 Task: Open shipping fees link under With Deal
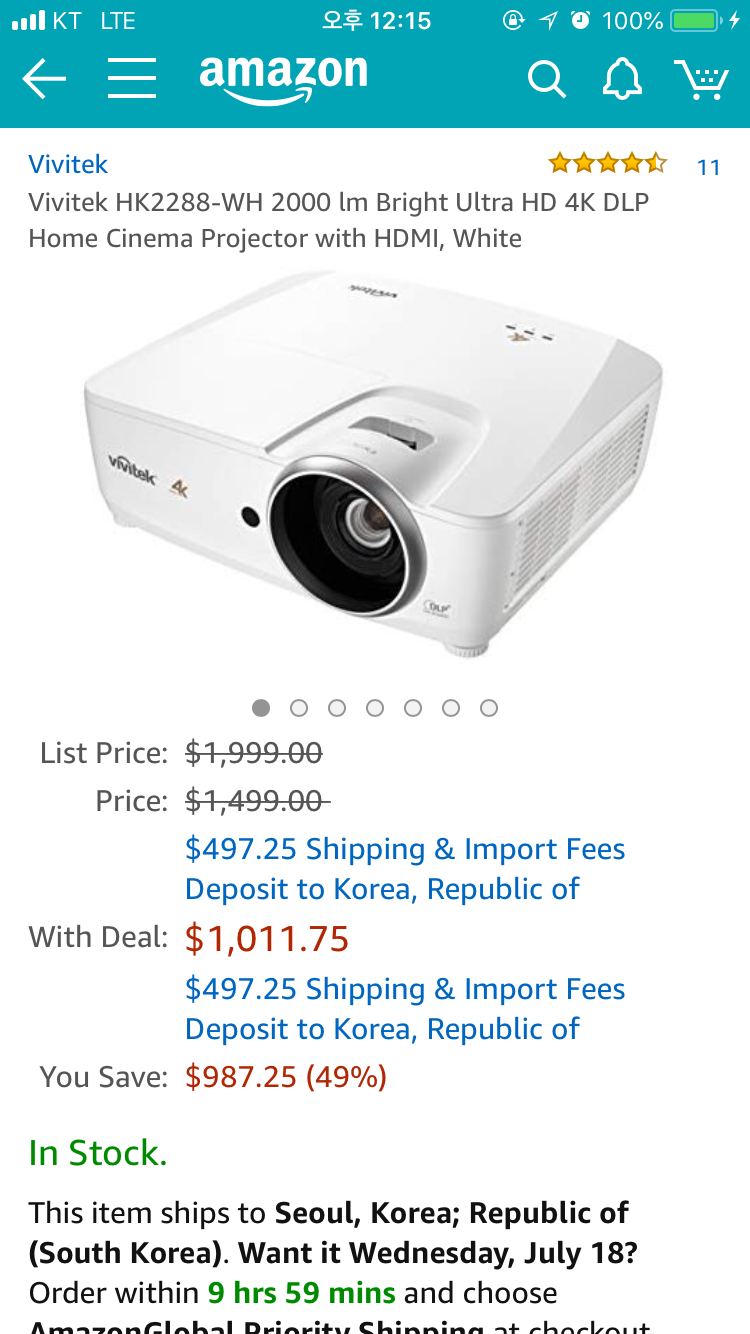coord(405,1009)
